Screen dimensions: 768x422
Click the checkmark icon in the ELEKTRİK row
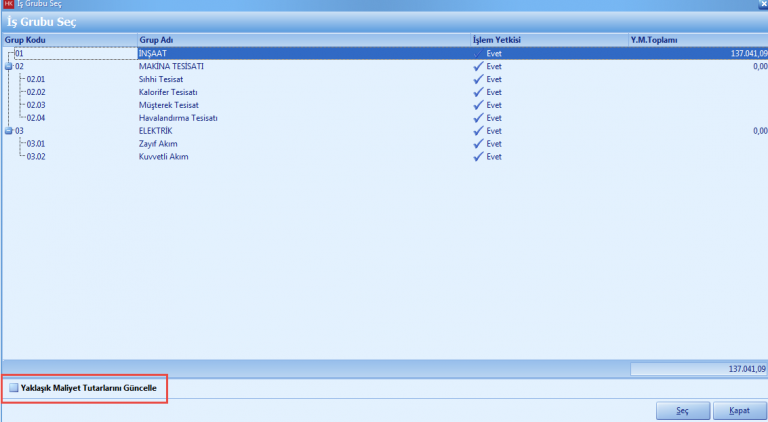(478, 131)
